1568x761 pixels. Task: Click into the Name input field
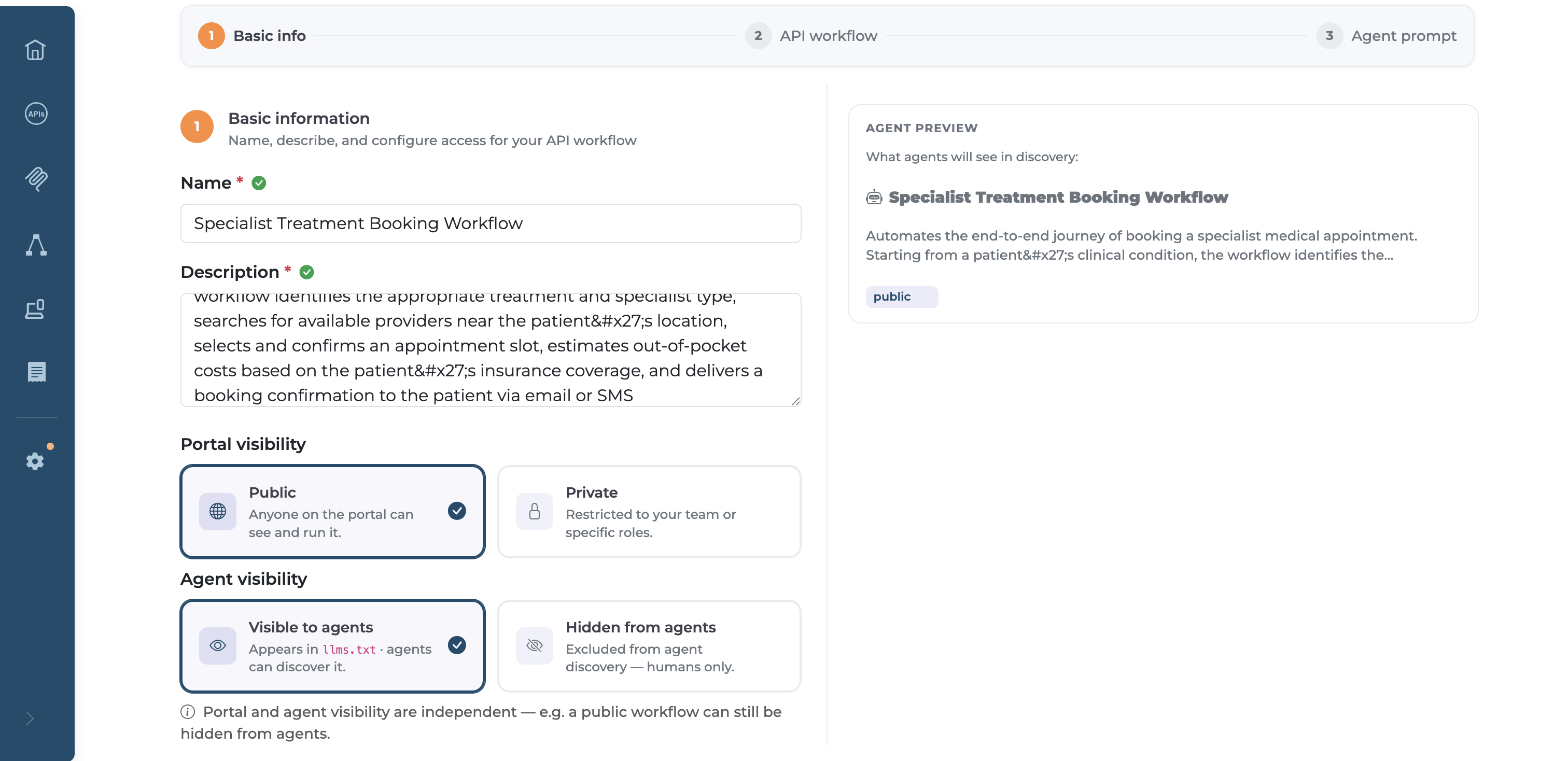[491, 223]
